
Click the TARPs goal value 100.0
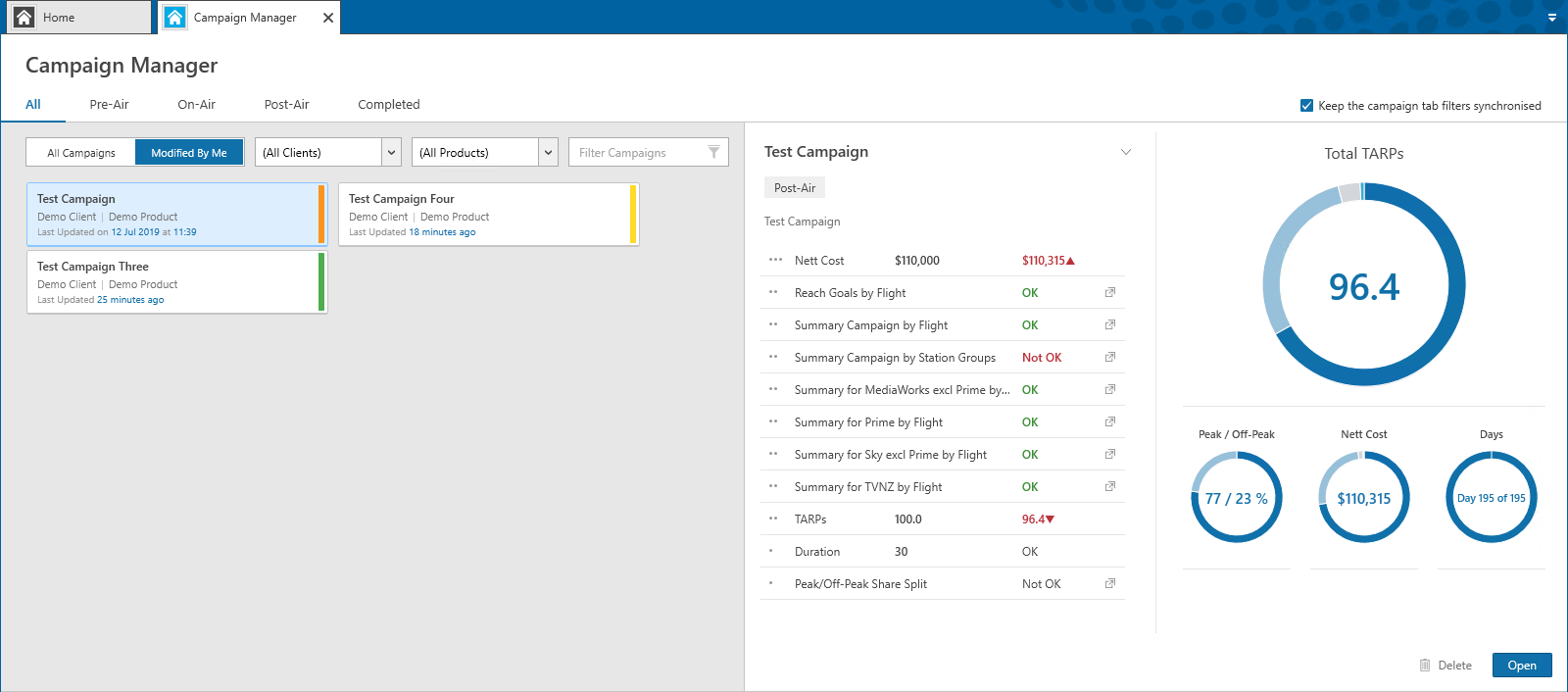click(x=908, y=519)
